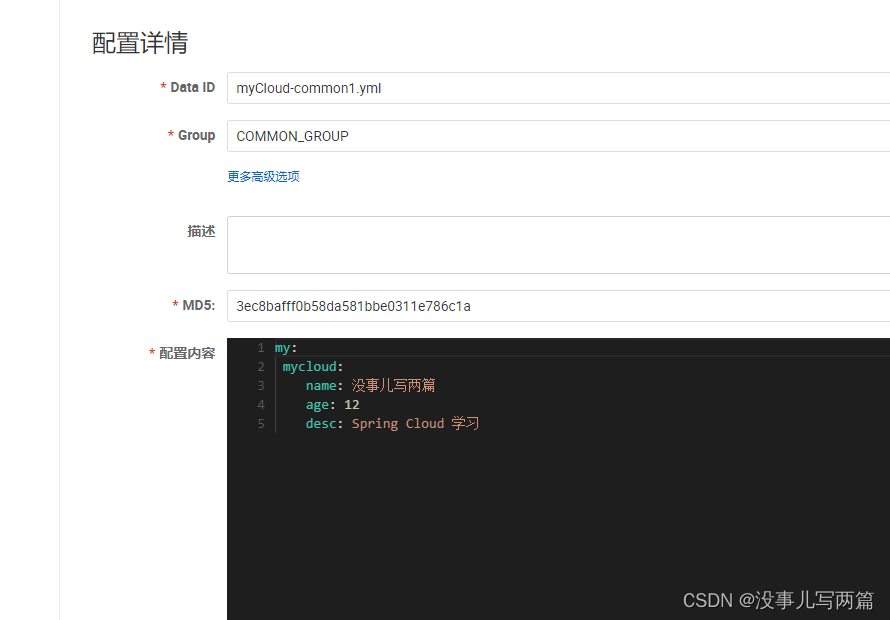This screenshot has width=890, height=620.
Task: Click the 'desc: Spring Cloud 学习' line
Action: tap(392, 424)
